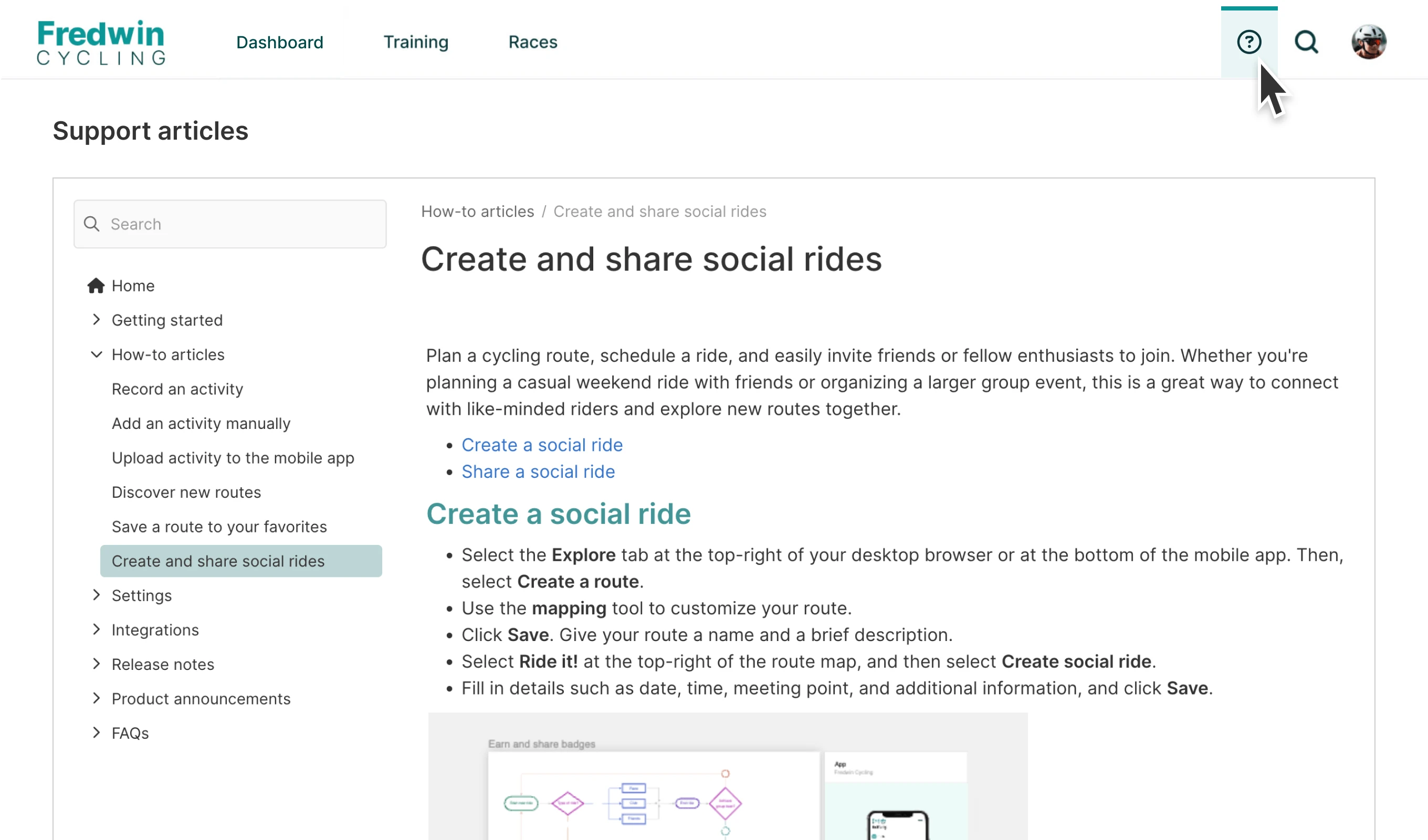
Task: Click the How-to articles breadcrumb
Action: [477, 212]
